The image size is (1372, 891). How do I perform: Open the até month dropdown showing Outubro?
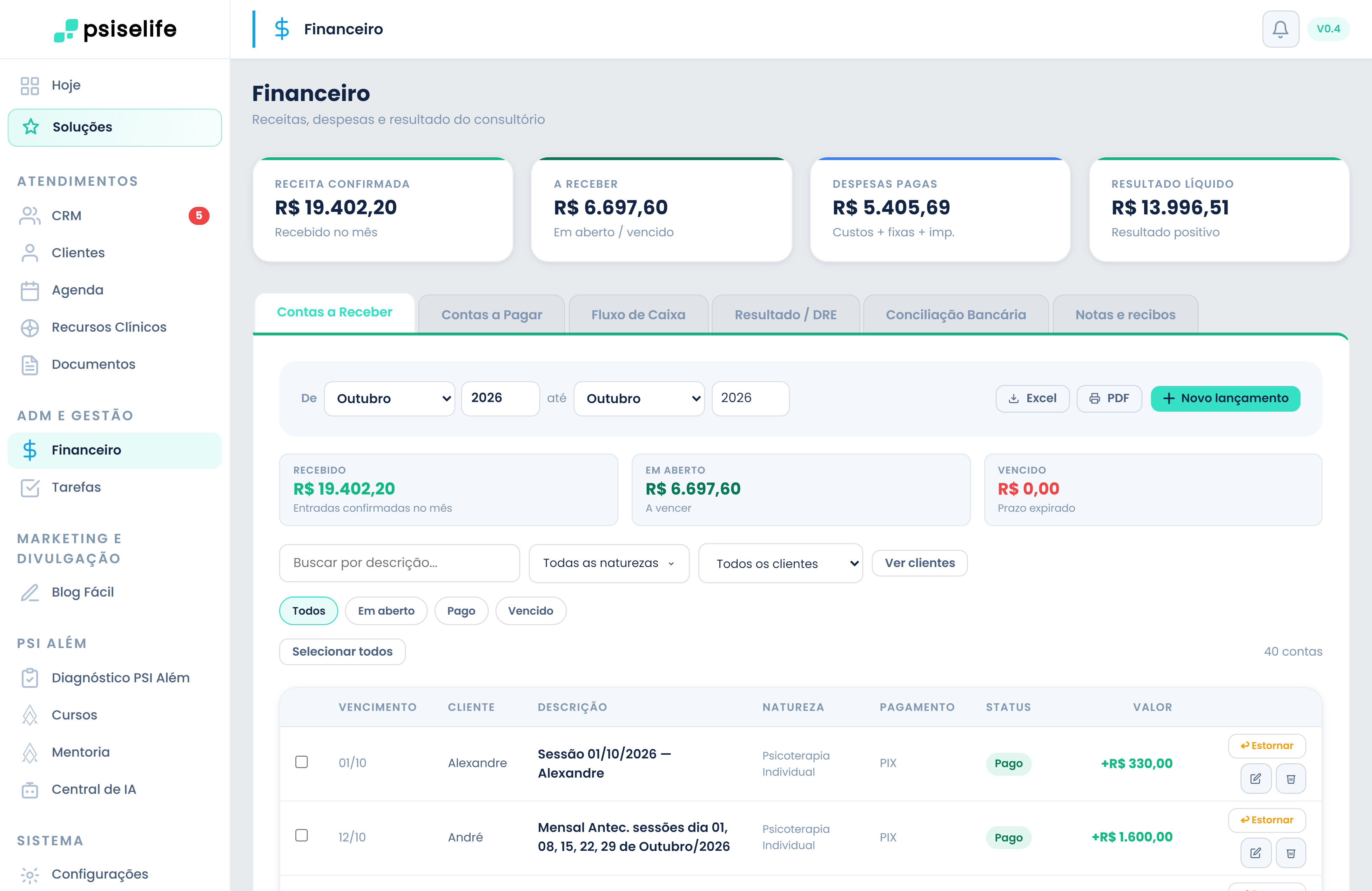[x=639, y=399]
